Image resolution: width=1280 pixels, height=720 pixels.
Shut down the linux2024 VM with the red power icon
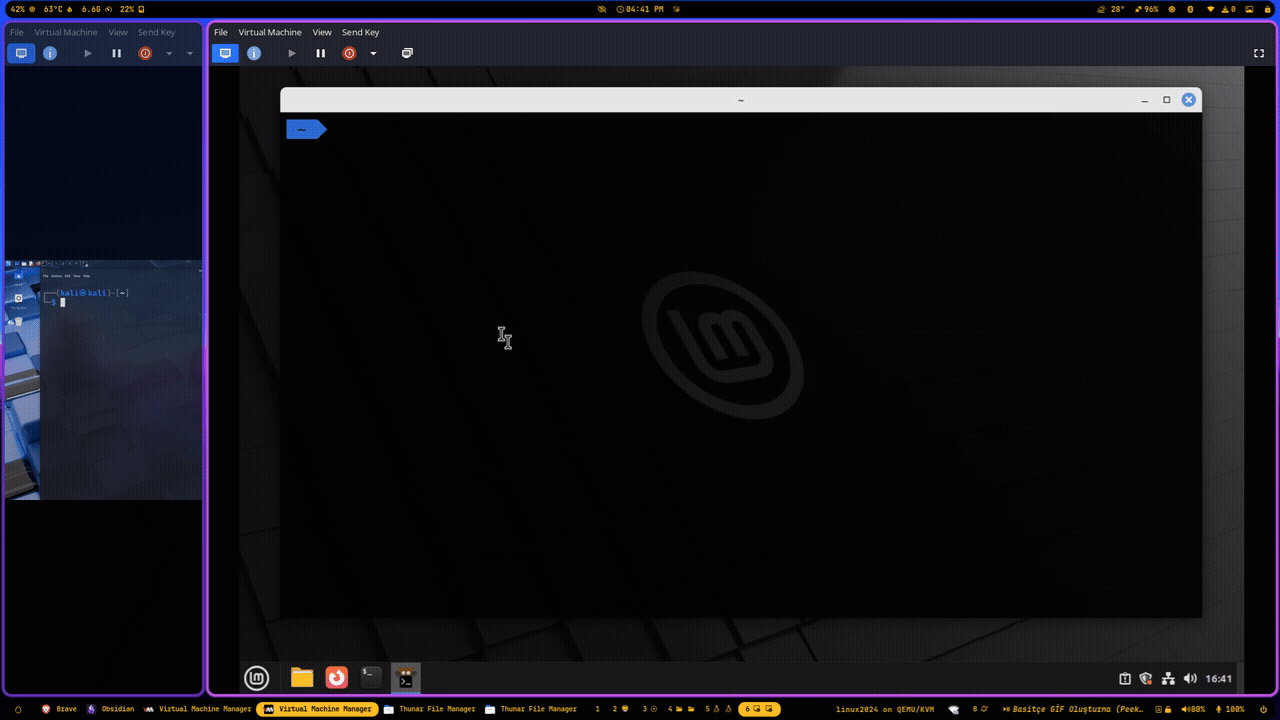(x=349, y=53)
